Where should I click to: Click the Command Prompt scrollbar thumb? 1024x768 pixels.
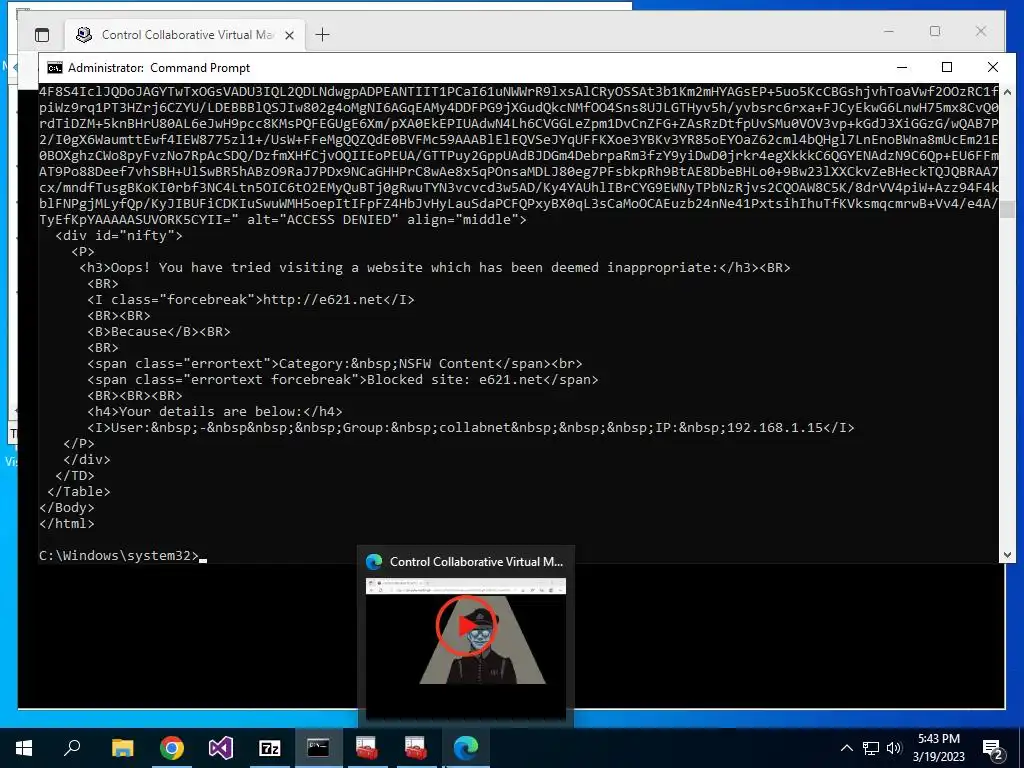pyautogui.click(x=1007, y=210)
